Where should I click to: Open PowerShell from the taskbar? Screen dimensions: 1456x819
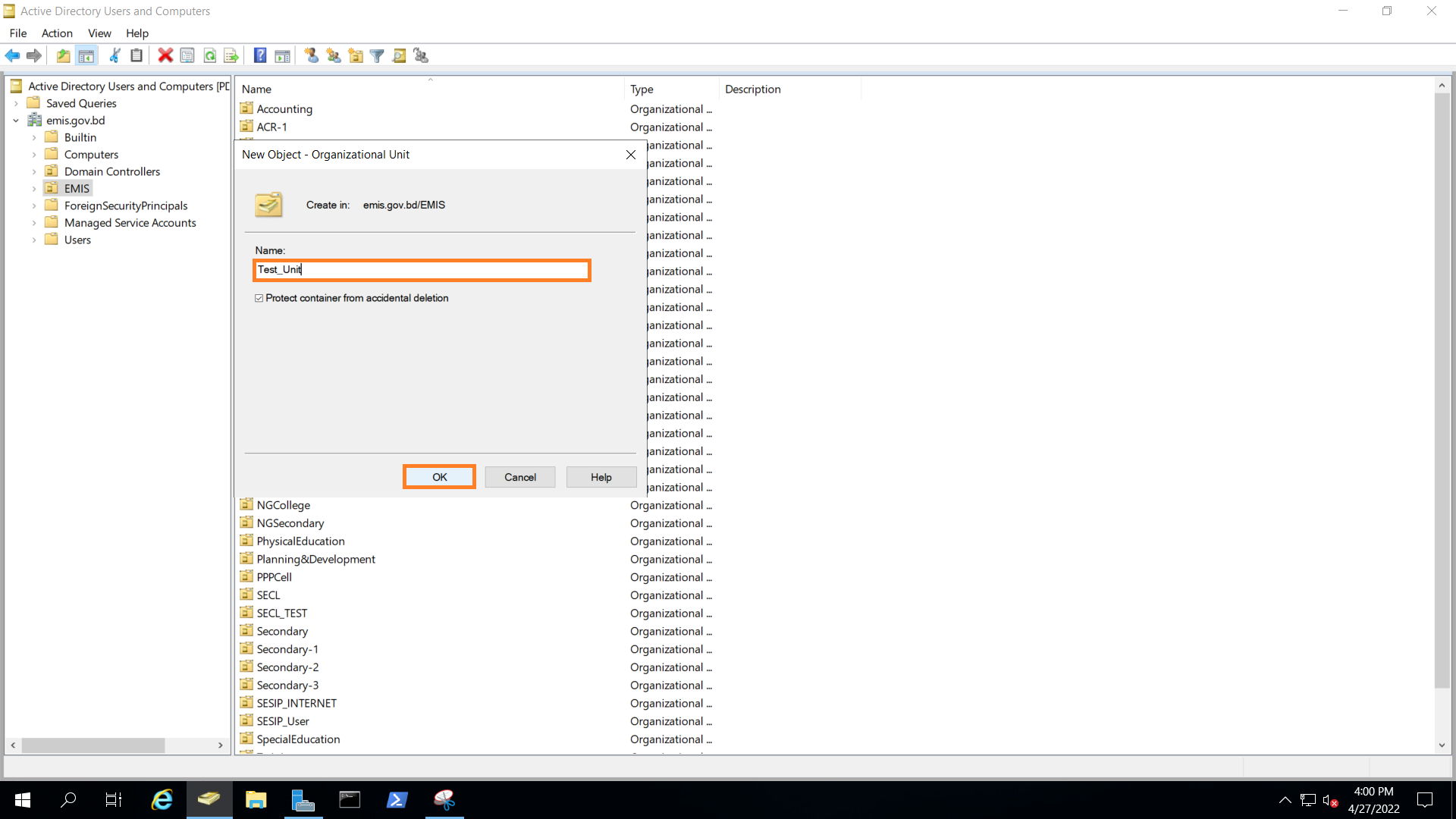pyautogui.click(x=397, y=799)
